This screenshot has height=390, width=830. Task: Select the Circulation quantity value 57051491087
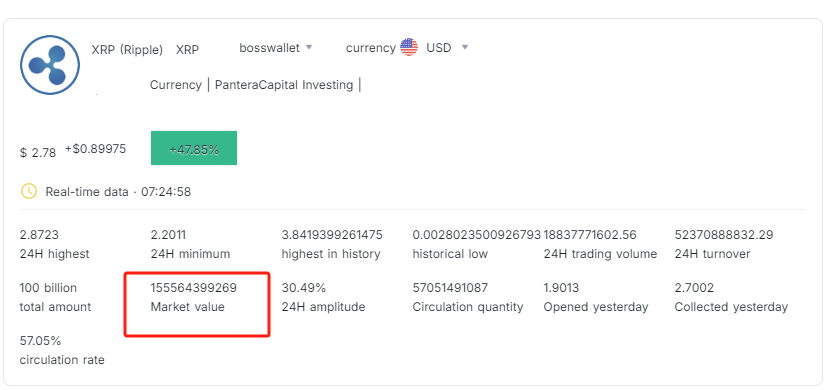pyautogui.click(x=450, y=288)
